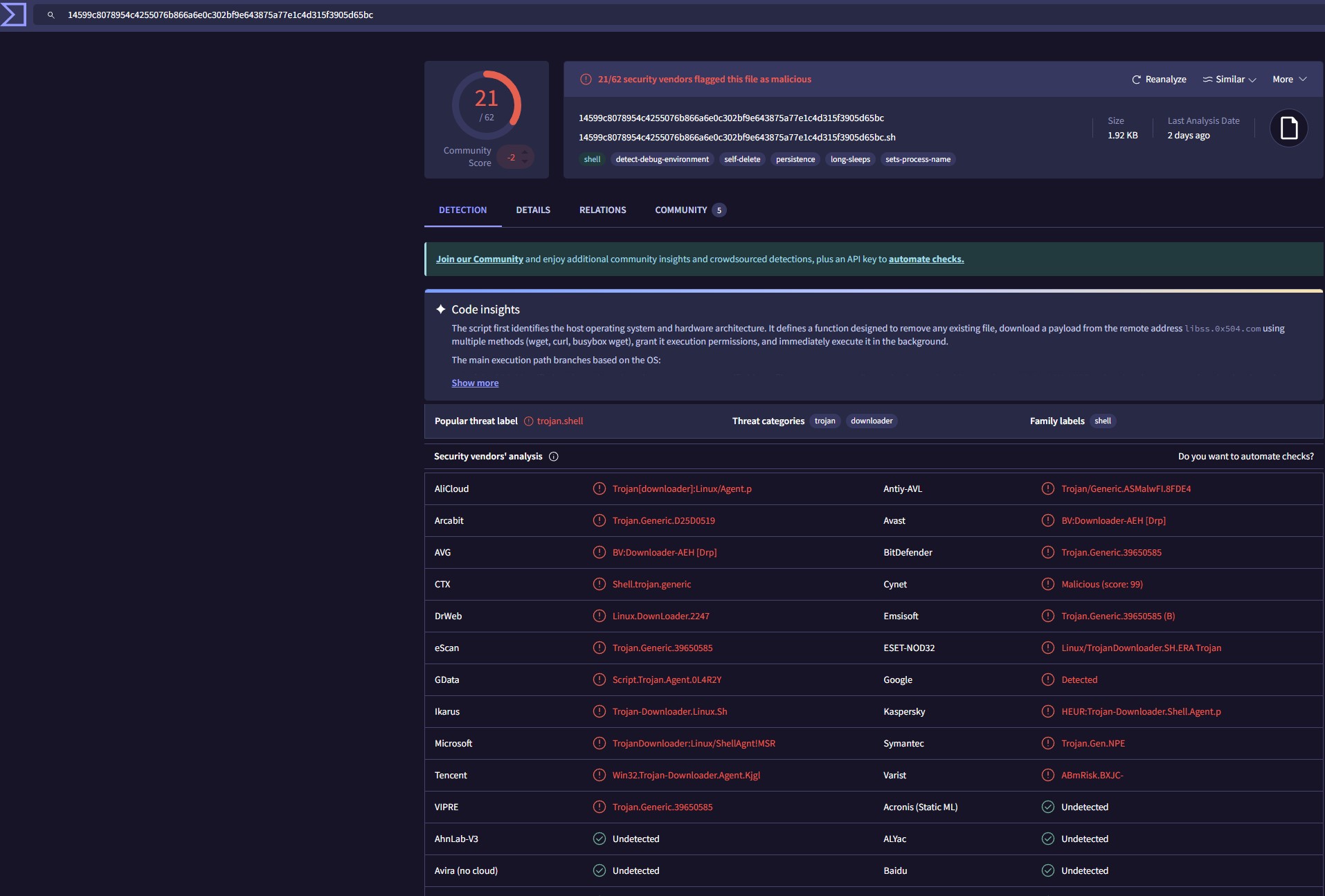The height and width of the screenshot is (896, 1325).
Task: Click the 1.92 KB size value
Action: click(x=1122, y=136)
